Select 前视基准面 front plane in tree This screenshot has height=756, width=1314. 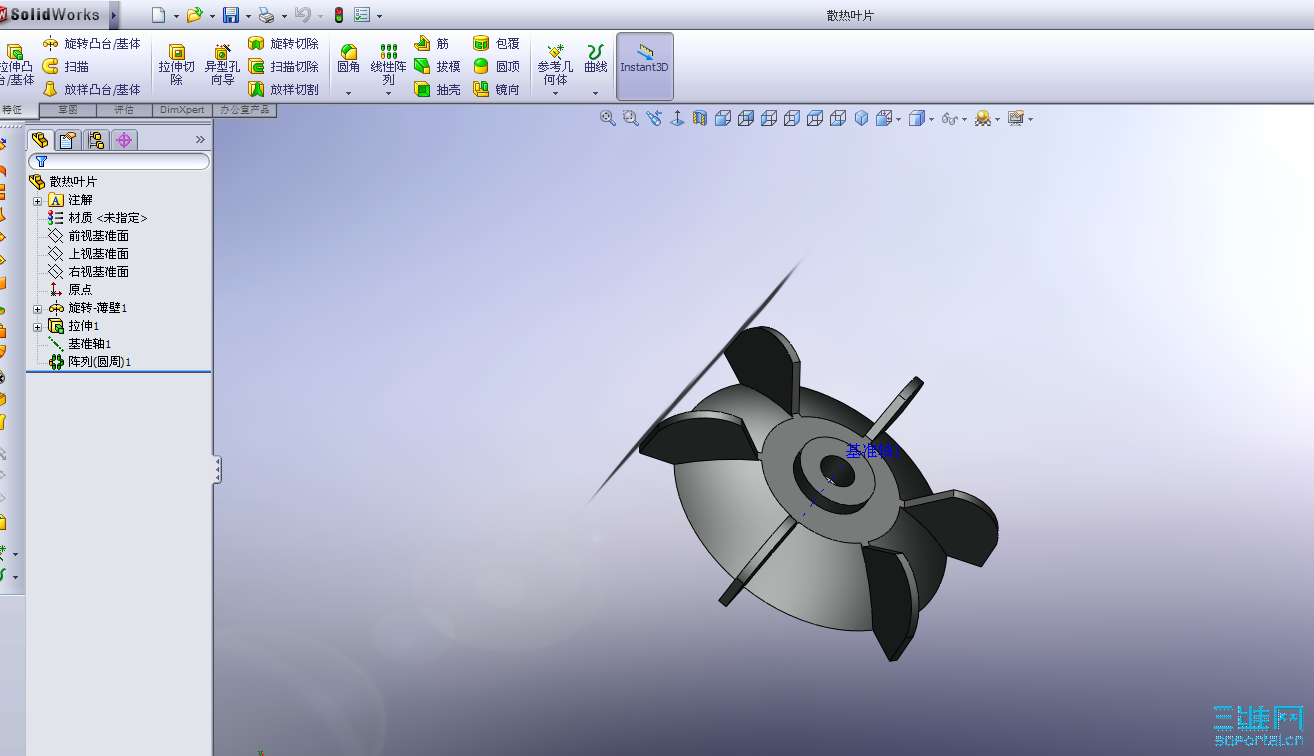(88, 236)
